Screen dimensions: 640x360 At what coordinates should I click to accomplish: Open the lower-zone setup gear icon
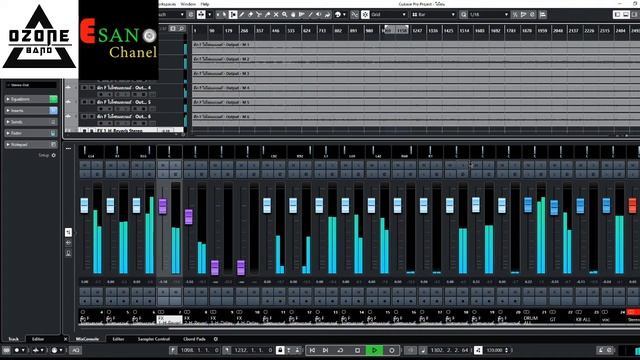click(216, 339)
